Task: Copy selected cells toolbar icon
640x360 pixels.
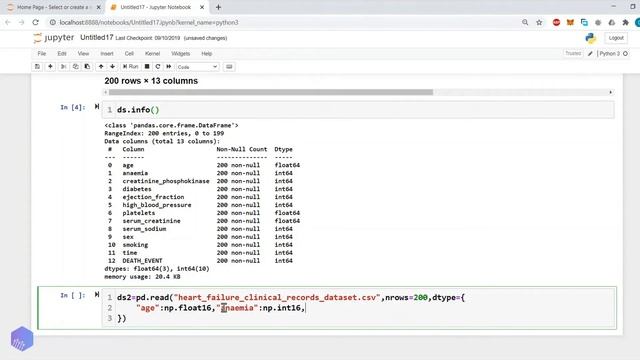Action: tap(76, 67)
